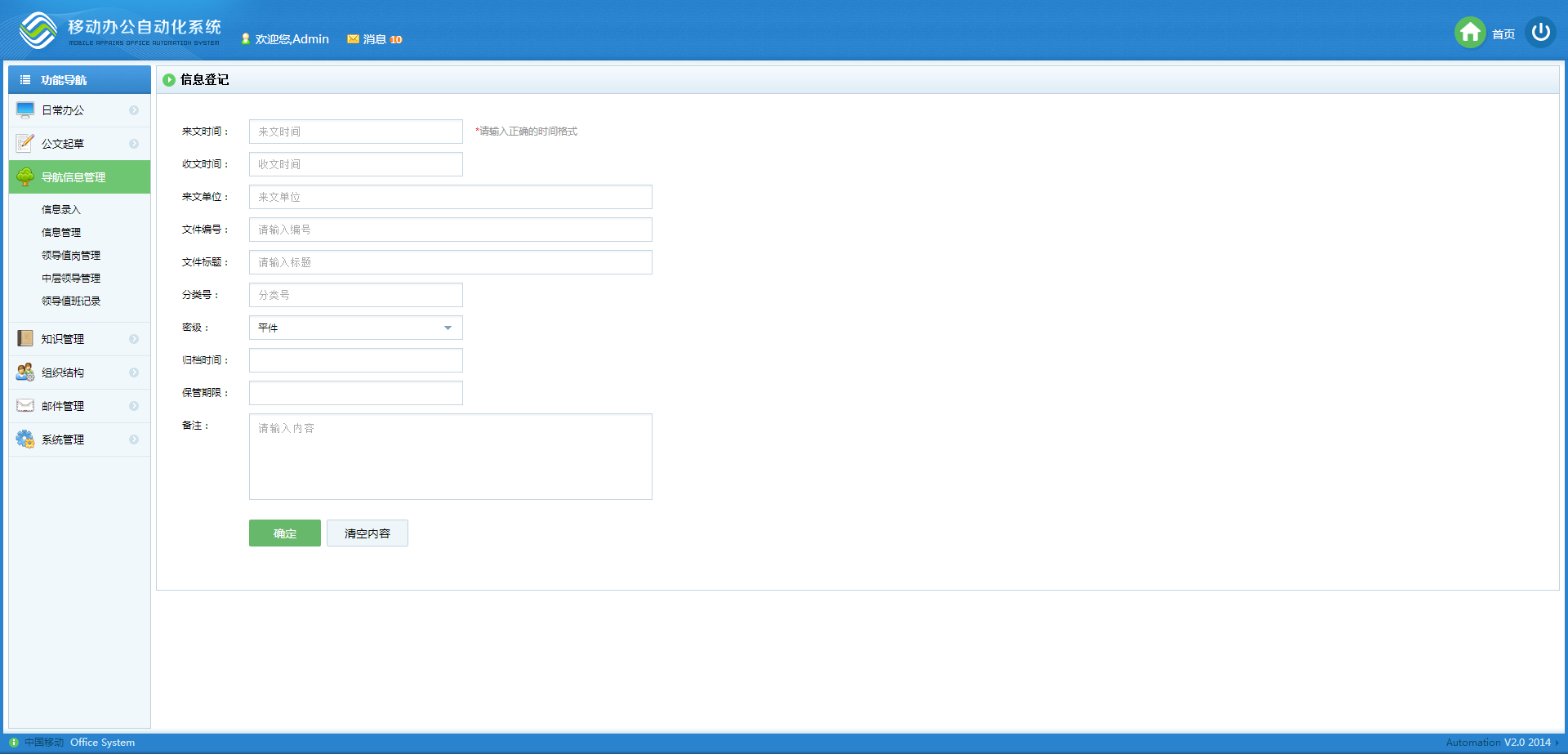The image size is (1568, 754).
Task: Click the 信息登记 panel title
Action: 204,80
